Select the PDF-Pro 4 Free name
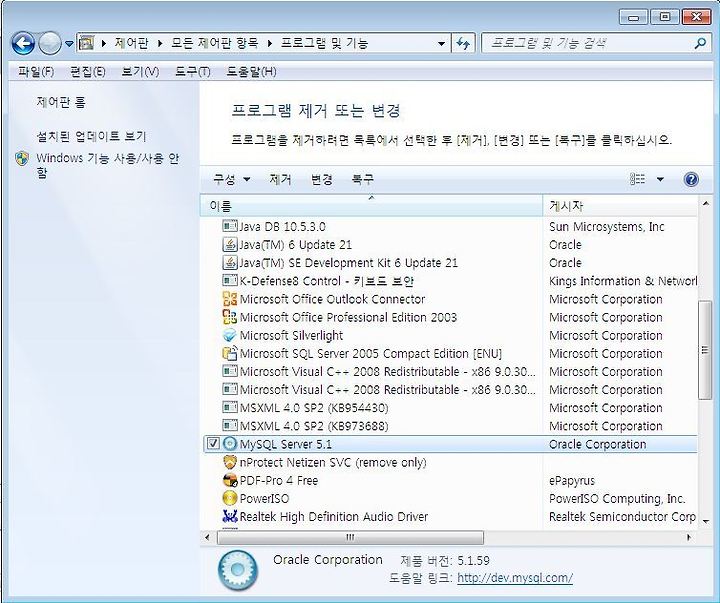Image resolution: width=720 pixels, height=603 pixels. (x=279, y=481)
